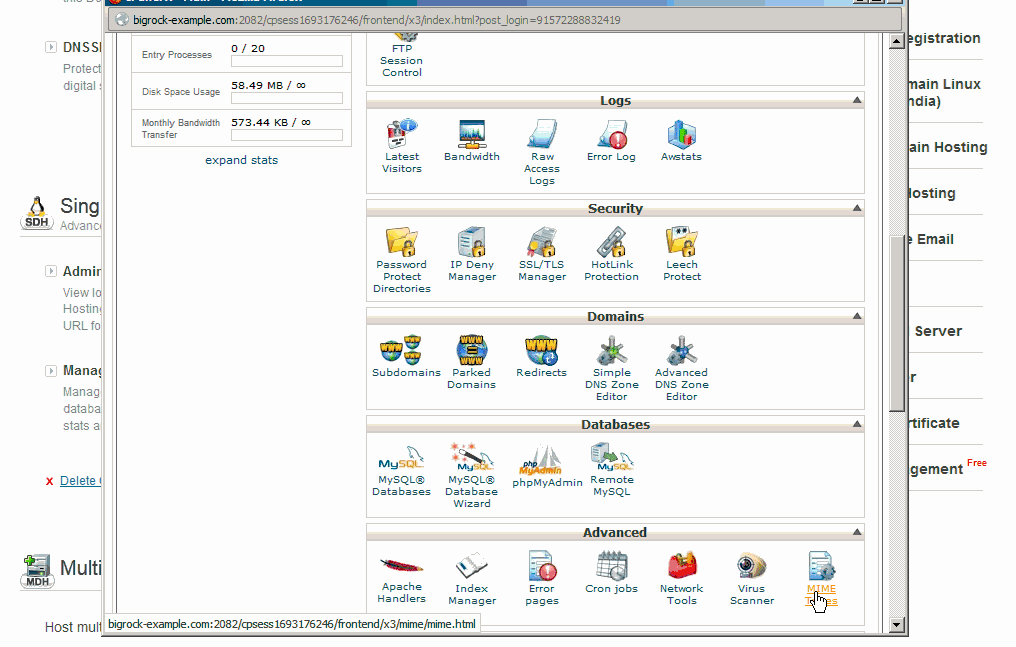Open the Redirects tool

pos(541,355)
